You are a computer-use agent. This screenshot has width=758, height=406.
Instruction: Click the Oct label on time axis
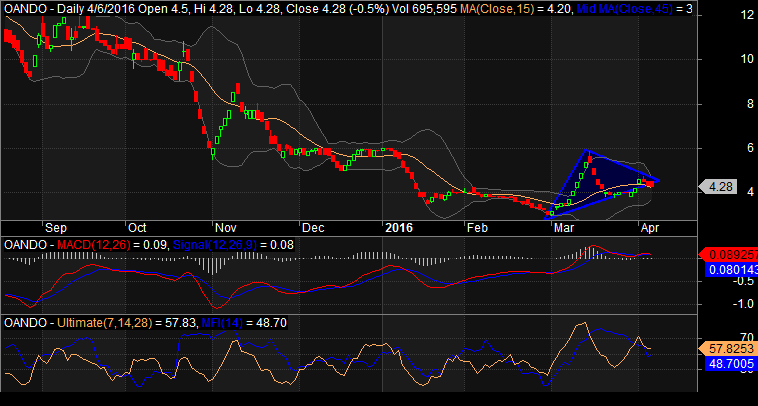pos(137,228)
